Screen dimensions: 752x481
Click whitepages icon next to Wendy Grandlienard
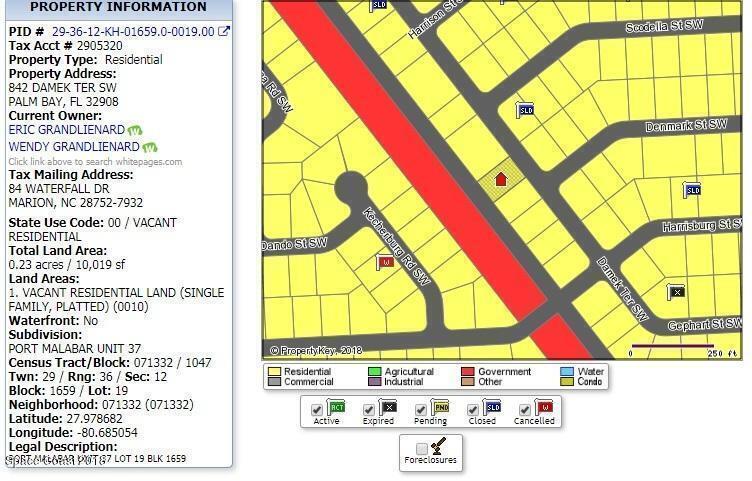tap(150, 147)
